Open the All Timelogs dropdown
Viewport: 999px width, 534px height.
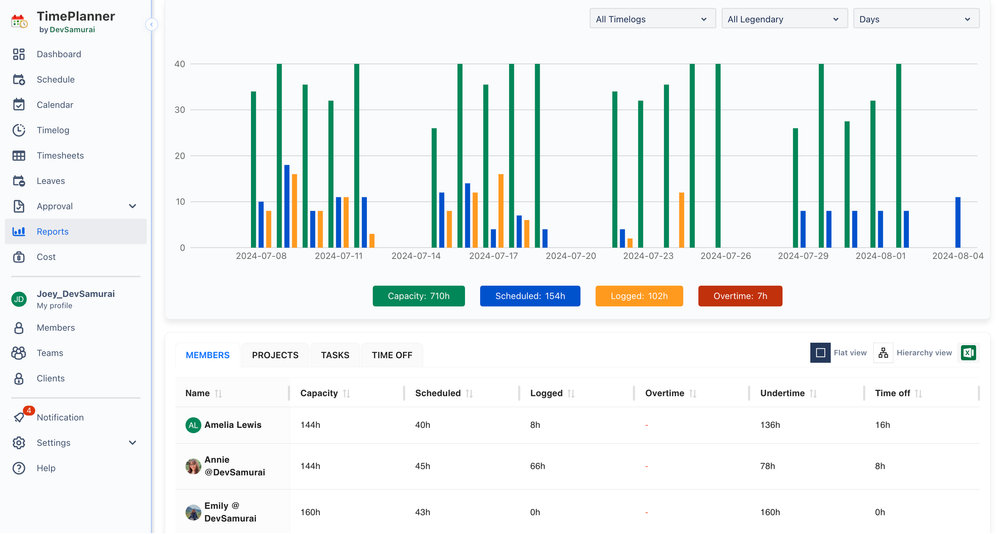[x=651, y=19]
